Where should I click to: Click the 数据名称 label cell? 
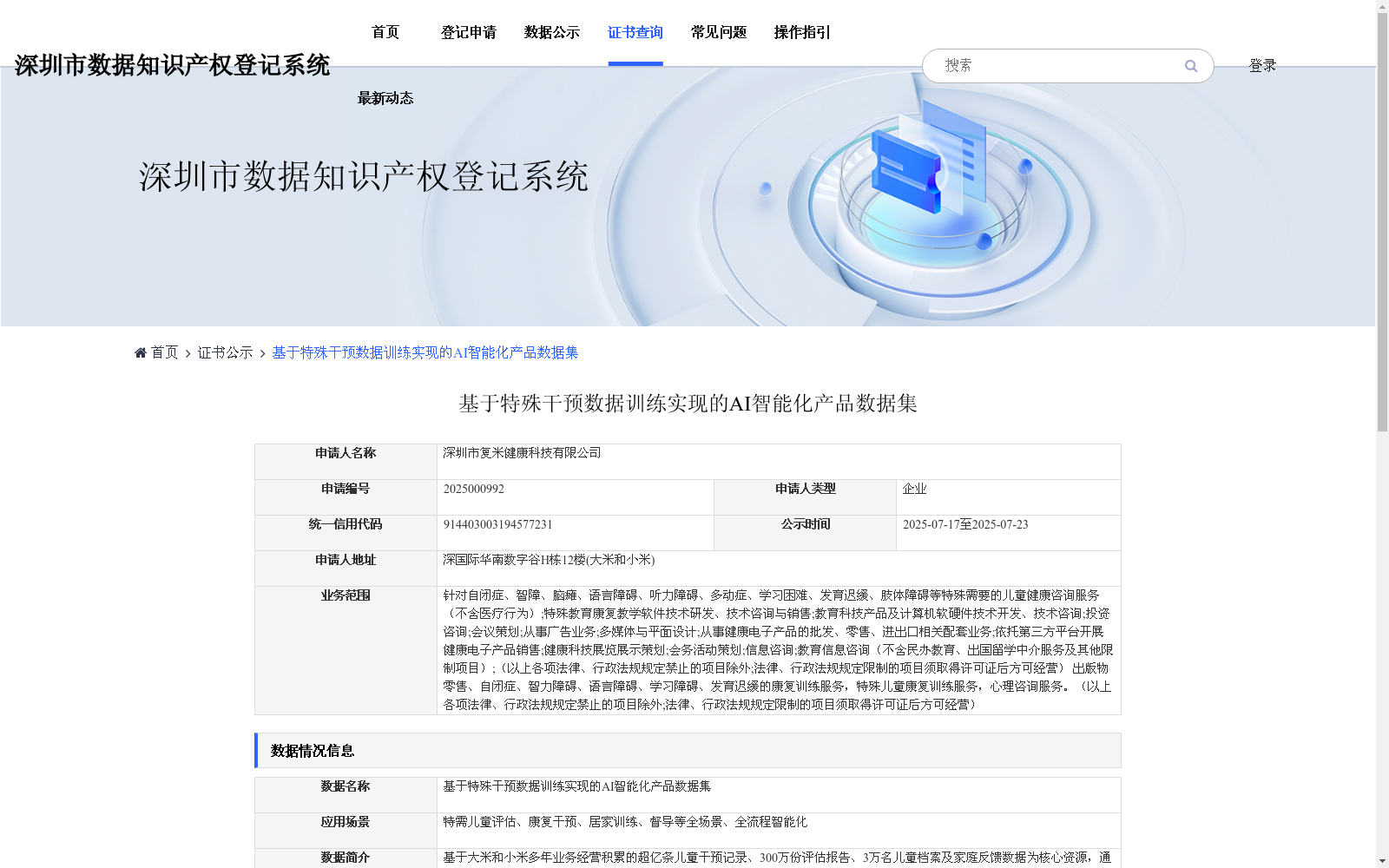[346, 795]
